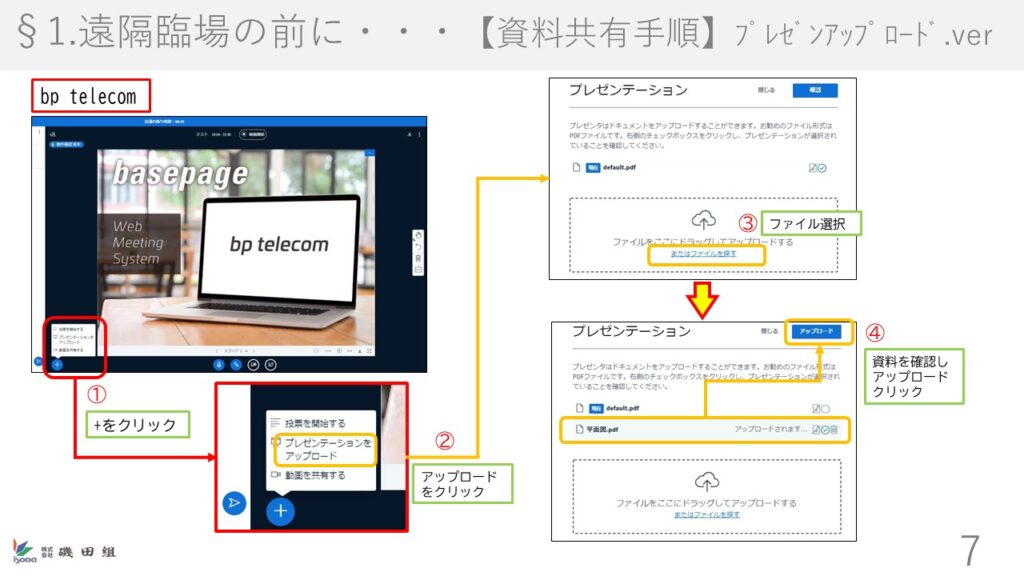The width and height of the screenshot is (1024, 576).
Task: Click the microphone button in meeting bottom bar
Action: click(x=217, y=364)
